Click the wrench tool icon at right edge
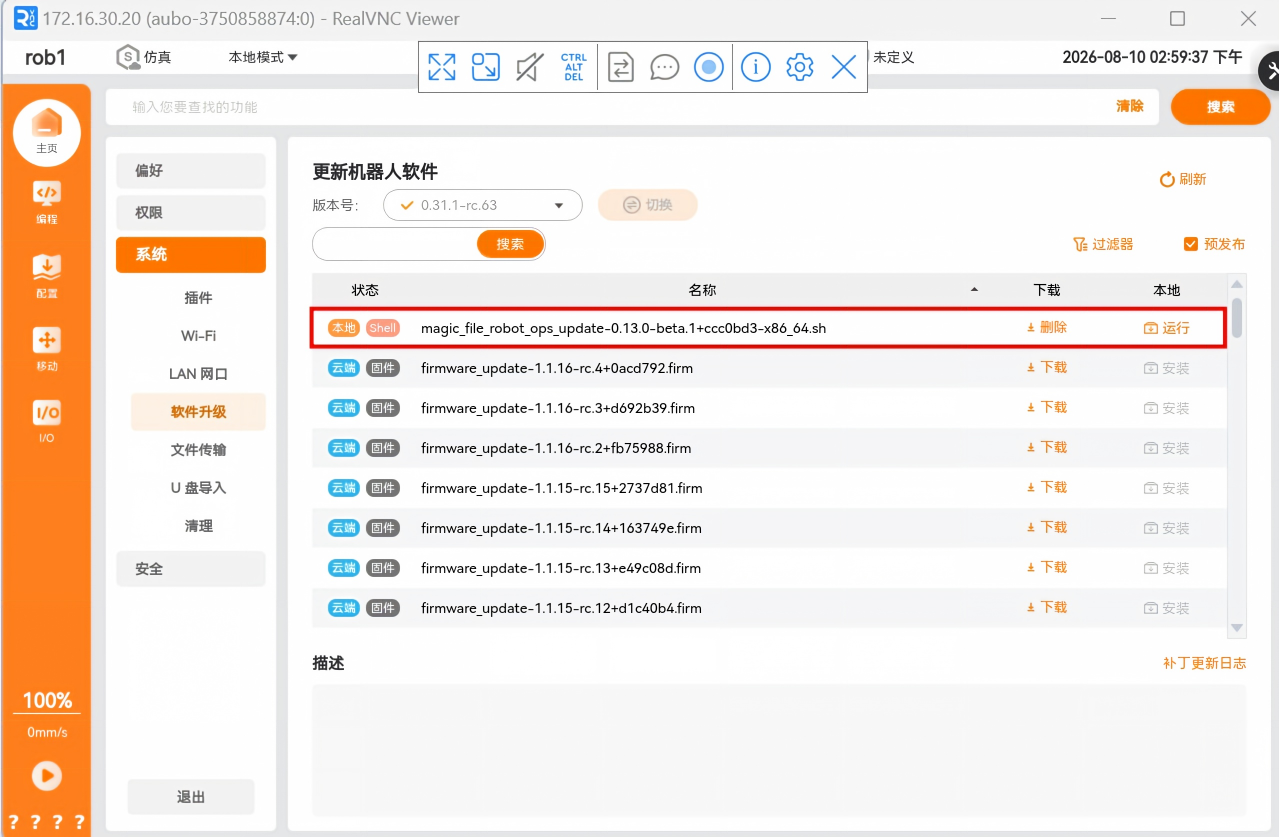The width and height of the screenshot is (1279, 837). click(1270, 70)
